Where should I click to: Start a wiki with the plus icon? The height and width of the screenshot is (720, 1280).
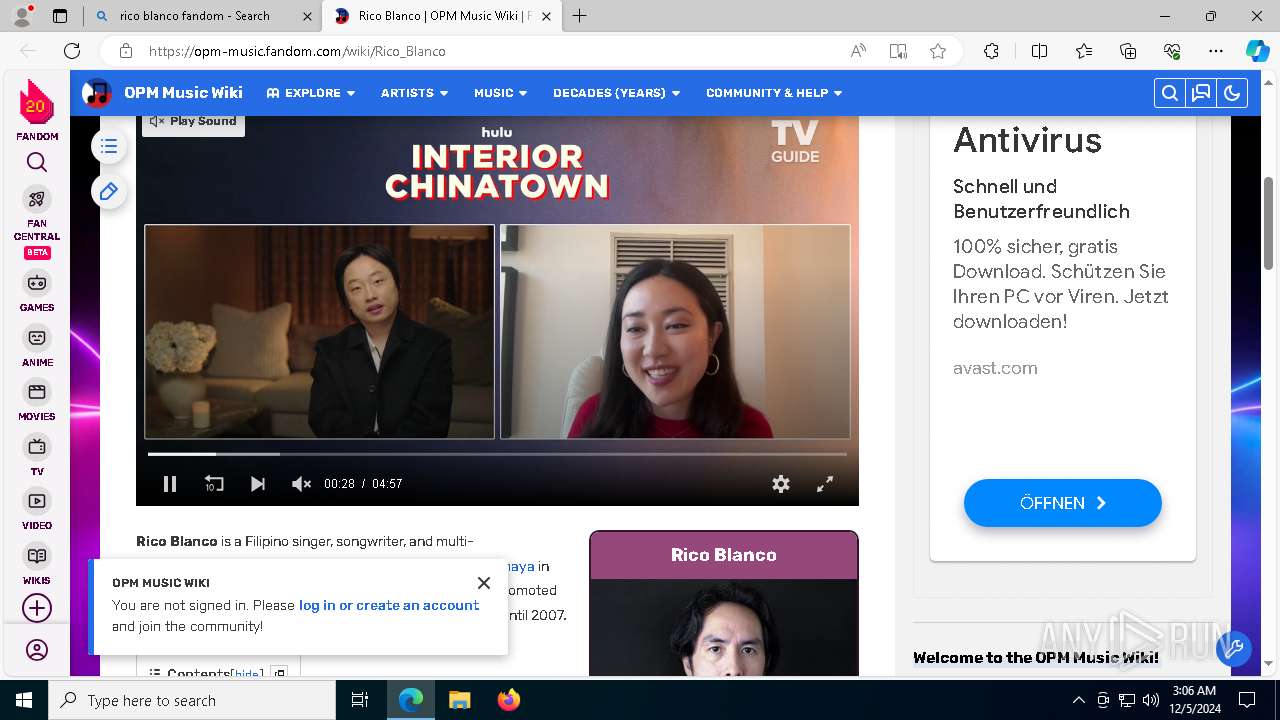coord(37,608)
